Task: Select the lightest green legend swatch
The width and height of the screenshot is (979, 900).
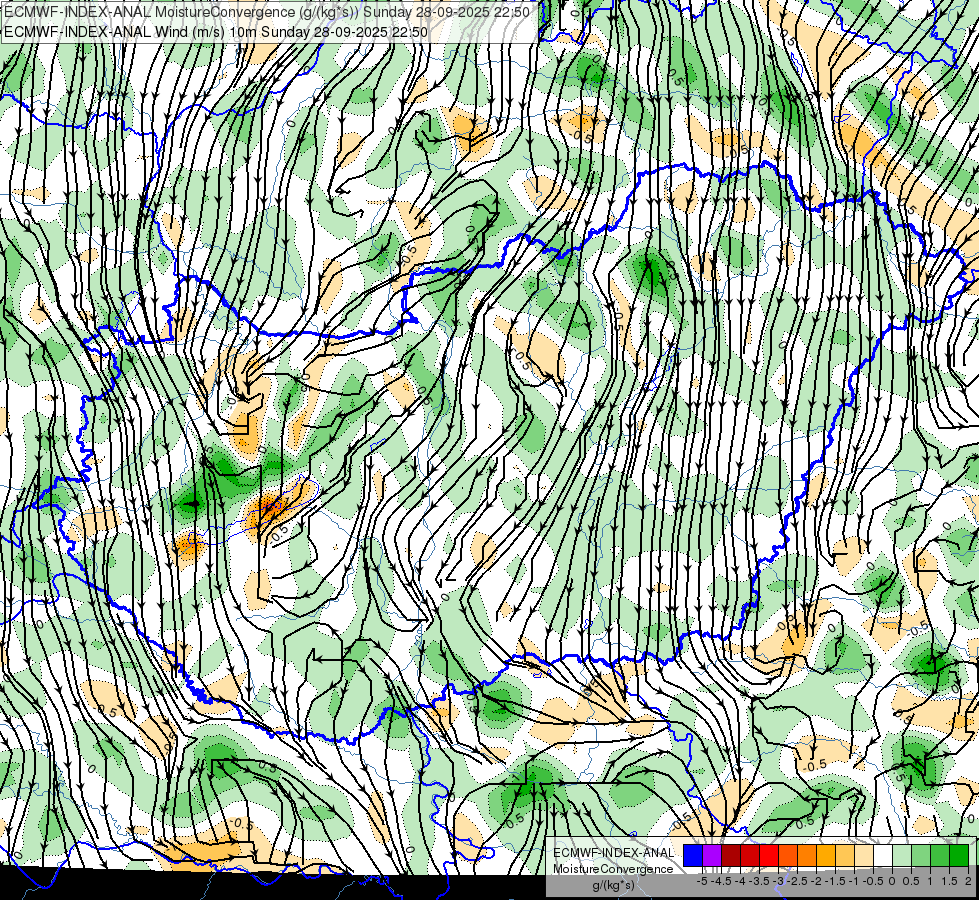Action: [902, 855]
